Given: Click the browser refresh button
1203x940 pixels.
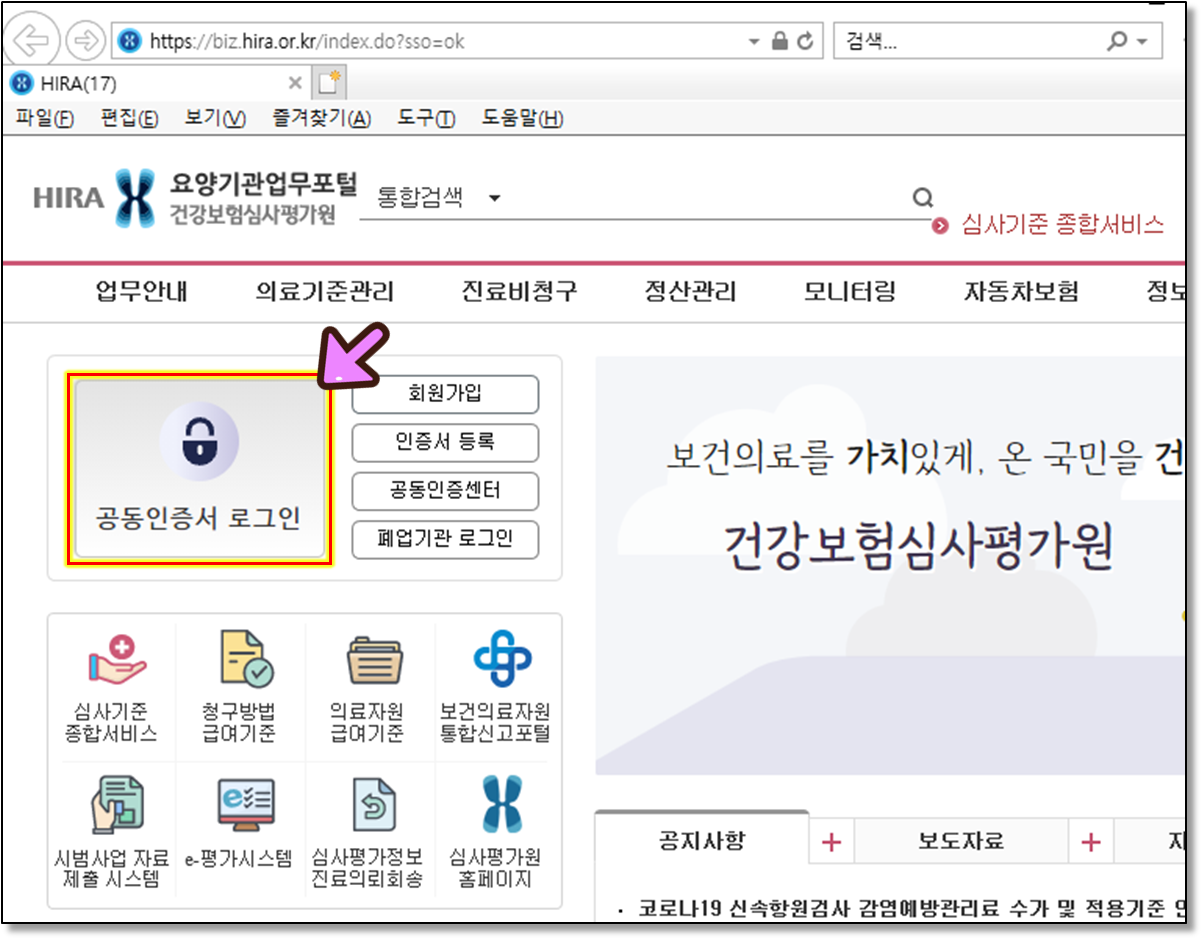Looking at the screenshot, I should tap(805, 42).
